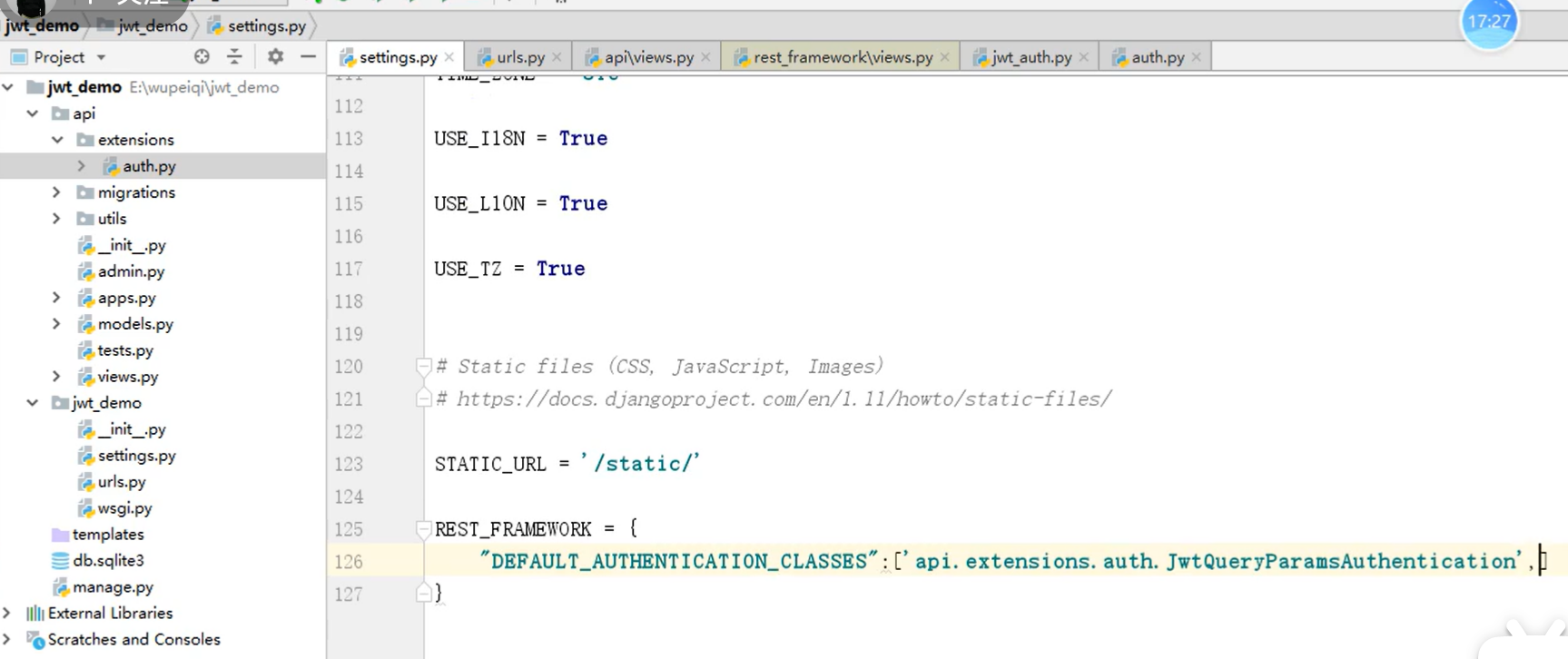Hide the Project tool window
This screenshot has height=659, width=1568.
[x=308, y=57]
